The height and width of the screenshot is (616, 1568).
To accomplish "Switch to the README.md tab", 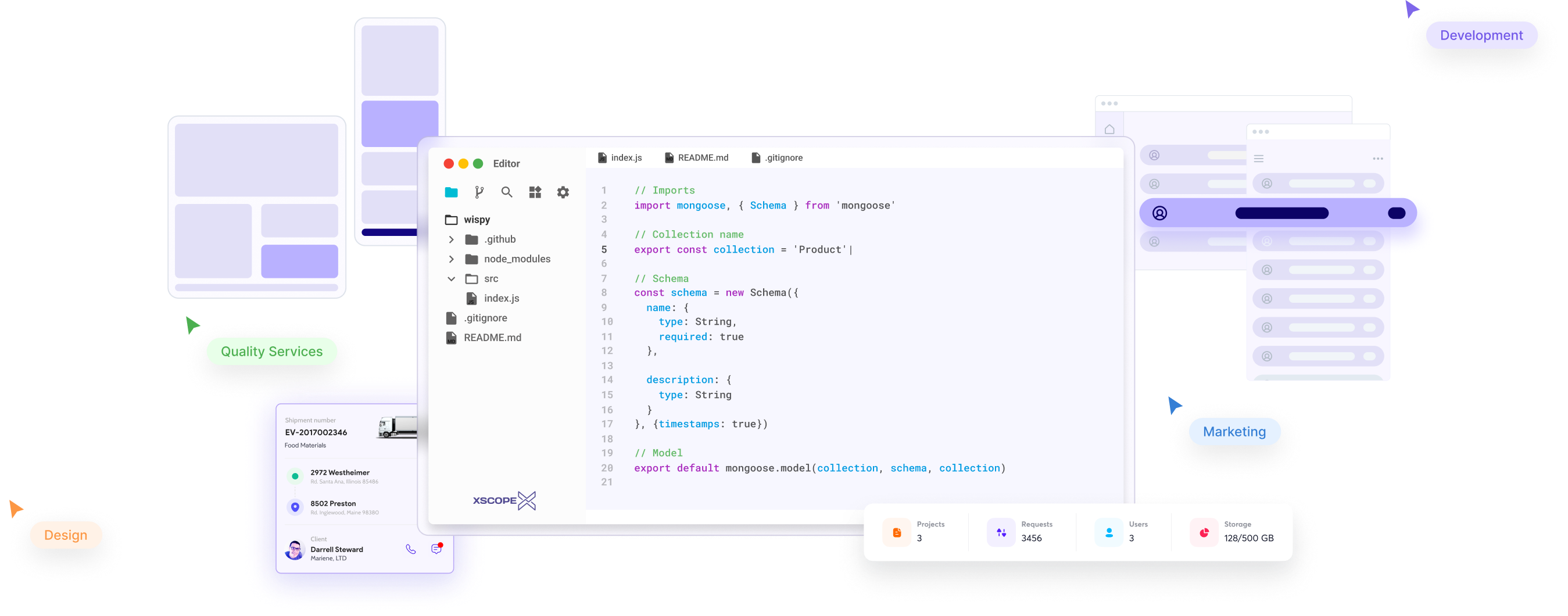I will click(x=696, y=157).
